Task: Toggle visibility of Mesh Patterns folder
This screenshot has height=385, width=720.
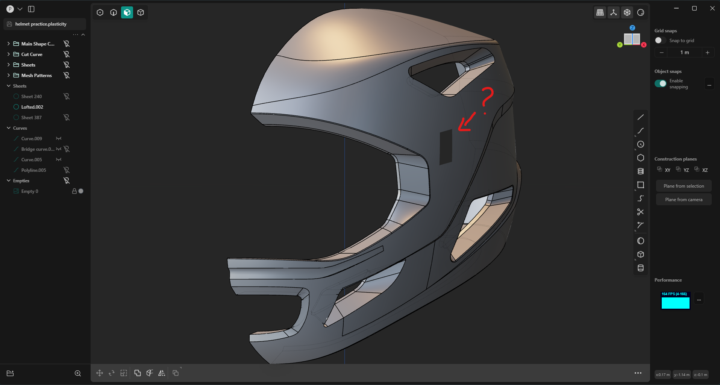Action: click(x=67, y=75)
